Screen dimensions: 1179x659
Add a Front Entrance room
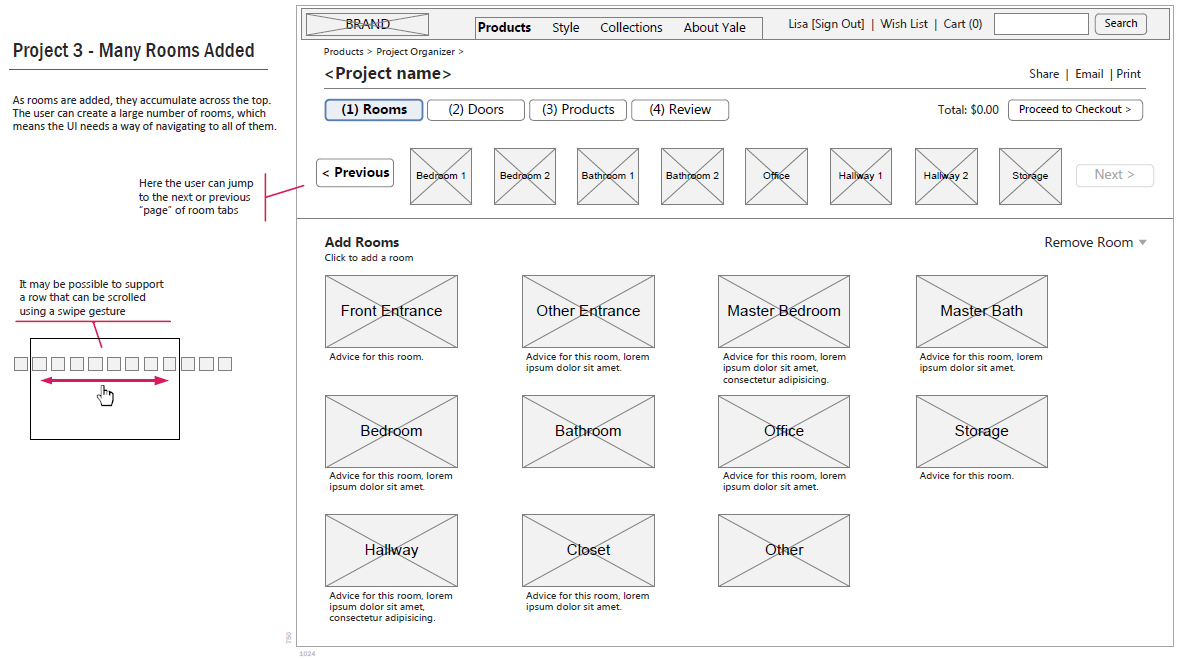(x=391, y=311)
